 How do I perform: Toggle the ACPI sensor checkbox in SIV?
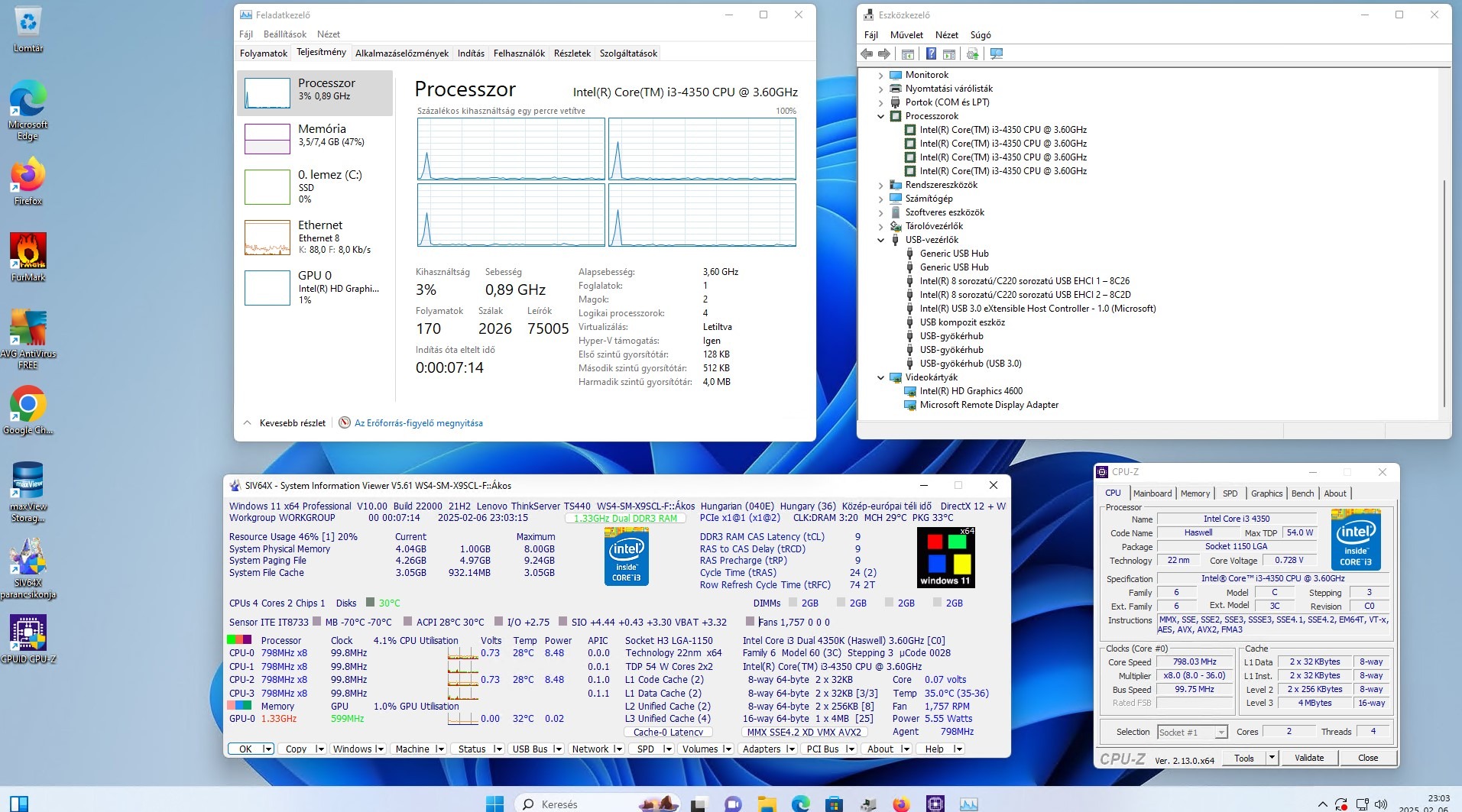click(x=407, y=622)
